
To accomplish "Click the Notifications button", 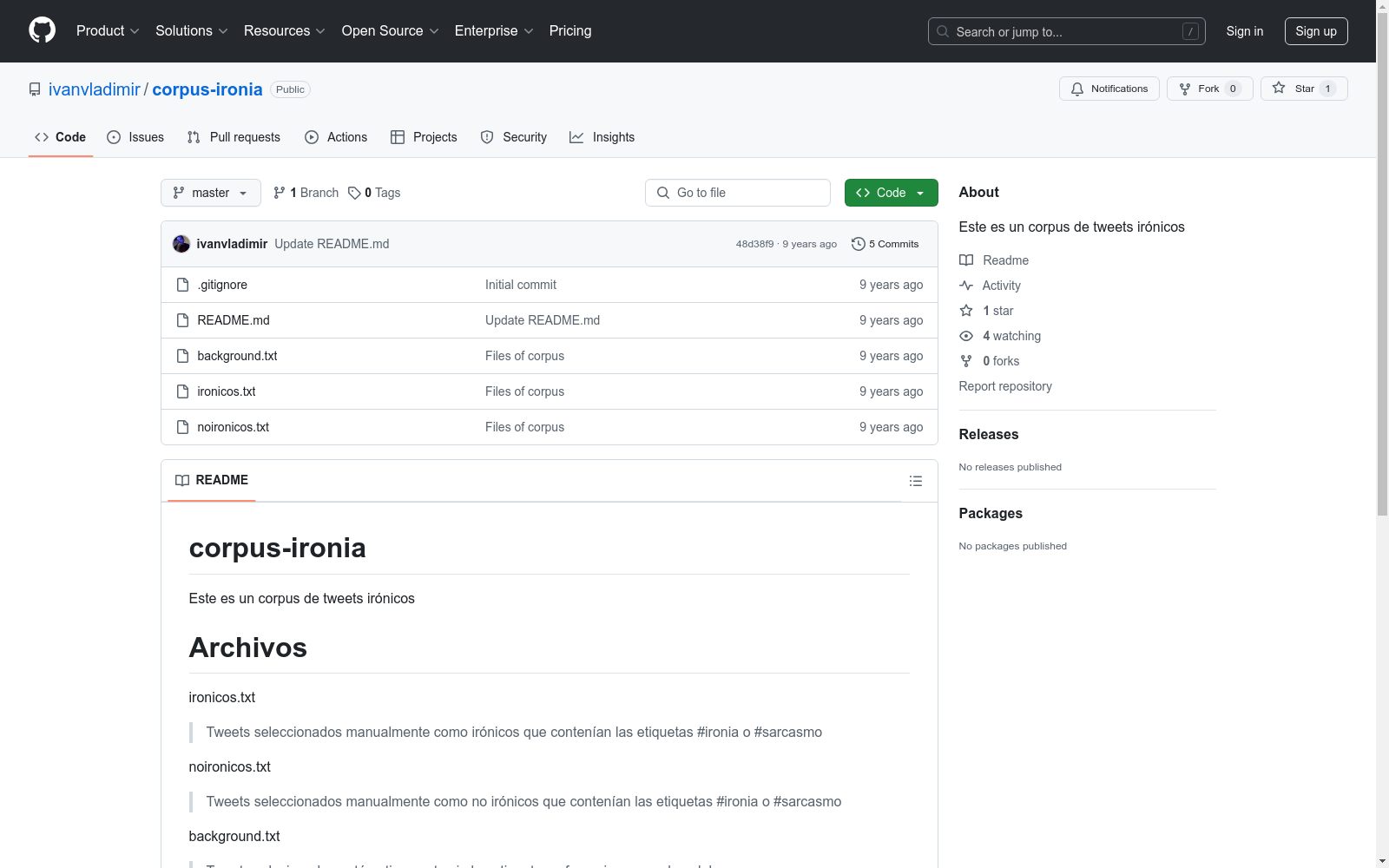I will (x=1109, y=89).
